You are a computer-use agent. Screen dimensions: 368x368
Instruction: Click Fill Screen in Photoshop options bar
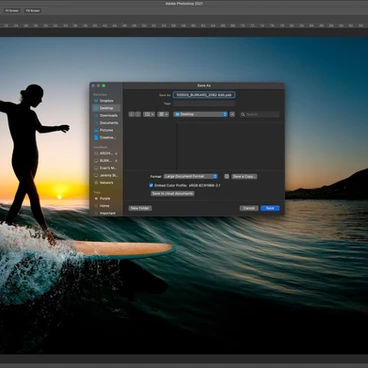coord(33,11)
